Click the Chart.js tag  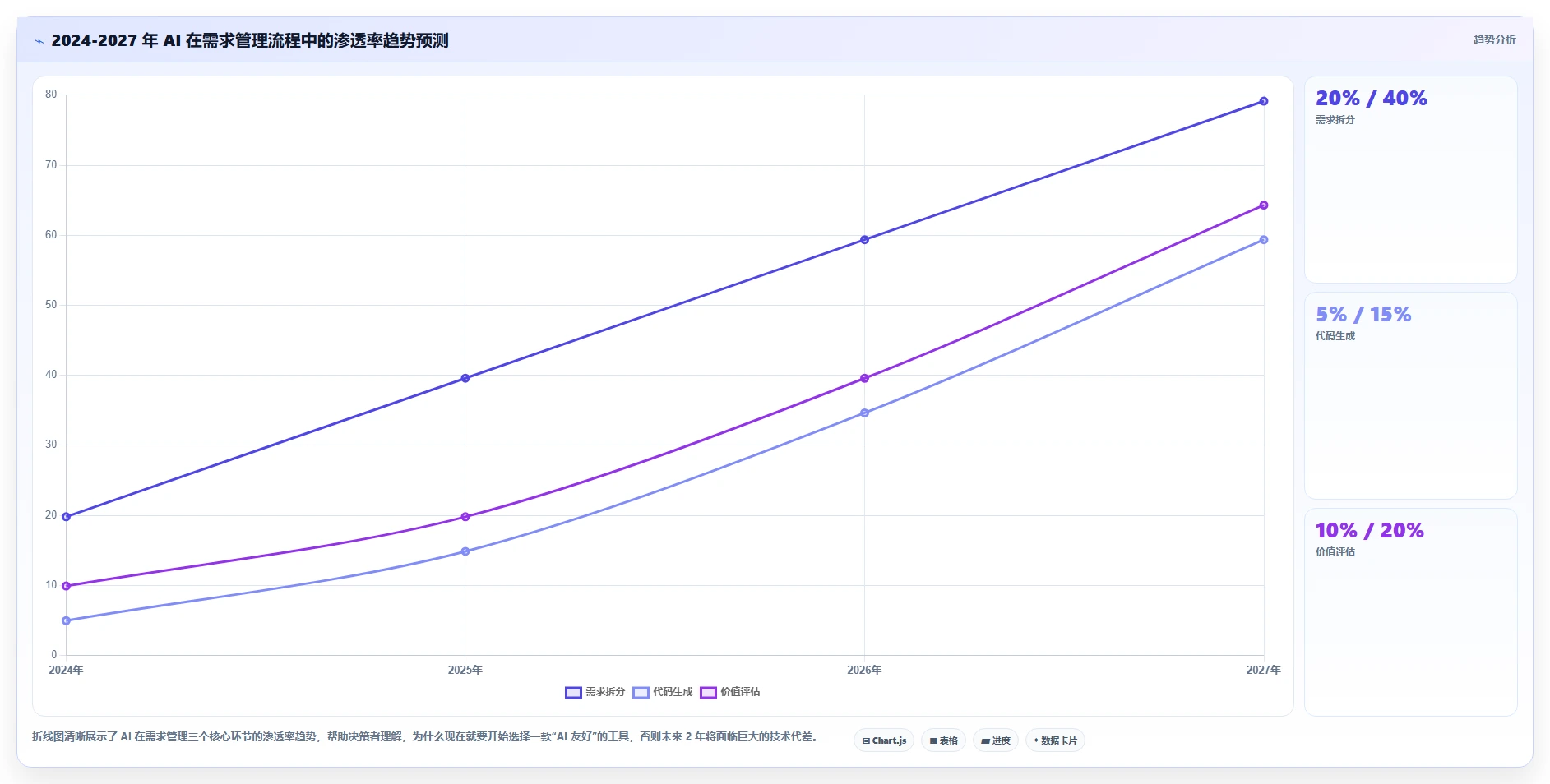click(x=884, y=740)
